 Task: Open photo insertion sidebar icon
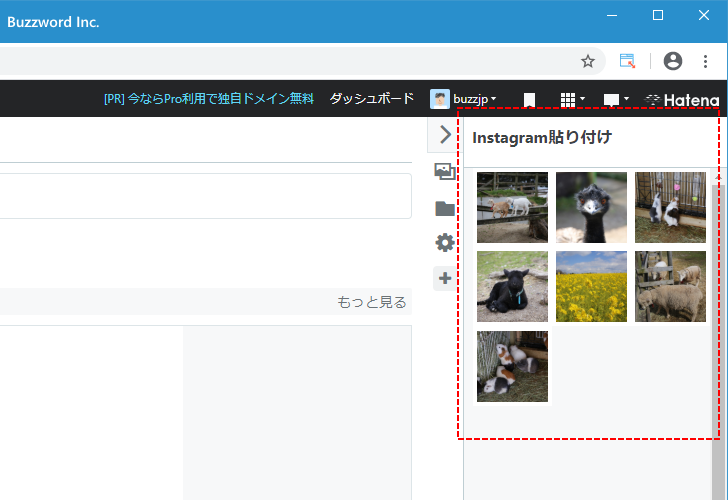pos(445,171)
